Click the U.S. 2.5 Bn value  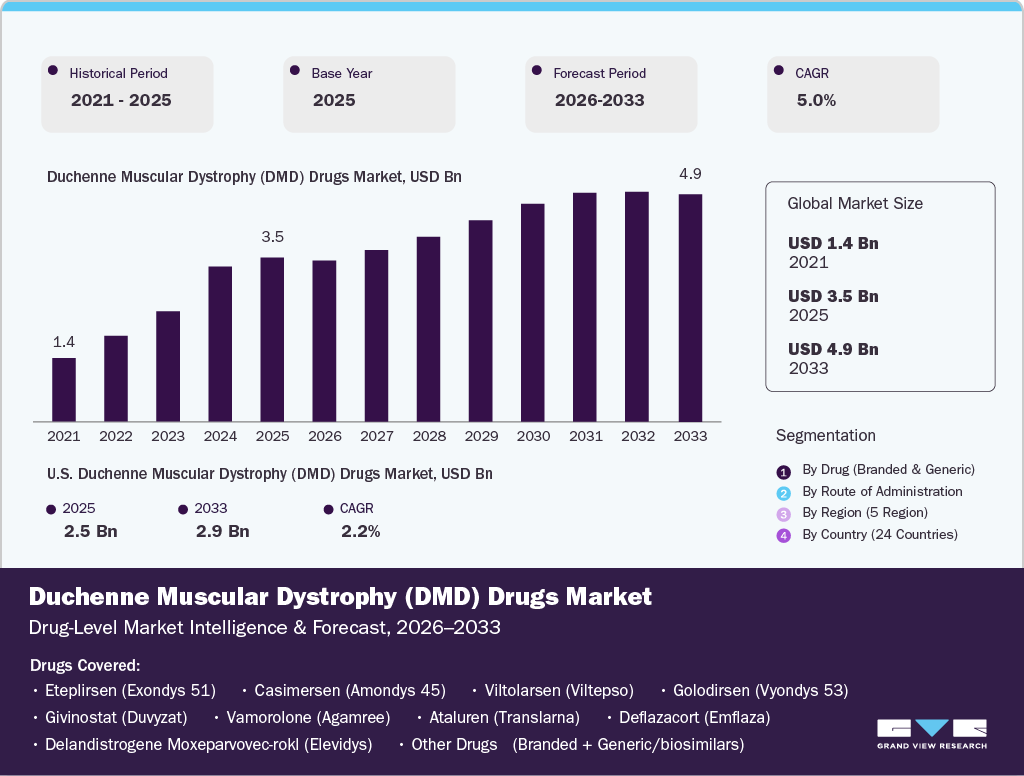(x=91, y=531)
